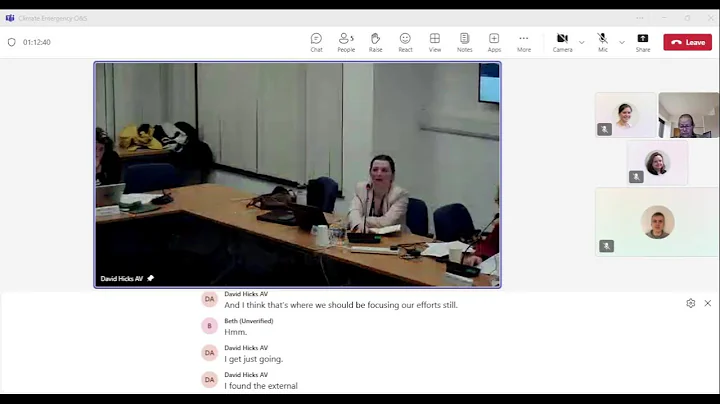Image resolution: width=720 pixels, height=404 pixels.
Task: Click muted mic icon on top-left participant tile
Action: [x=604, y=129]
